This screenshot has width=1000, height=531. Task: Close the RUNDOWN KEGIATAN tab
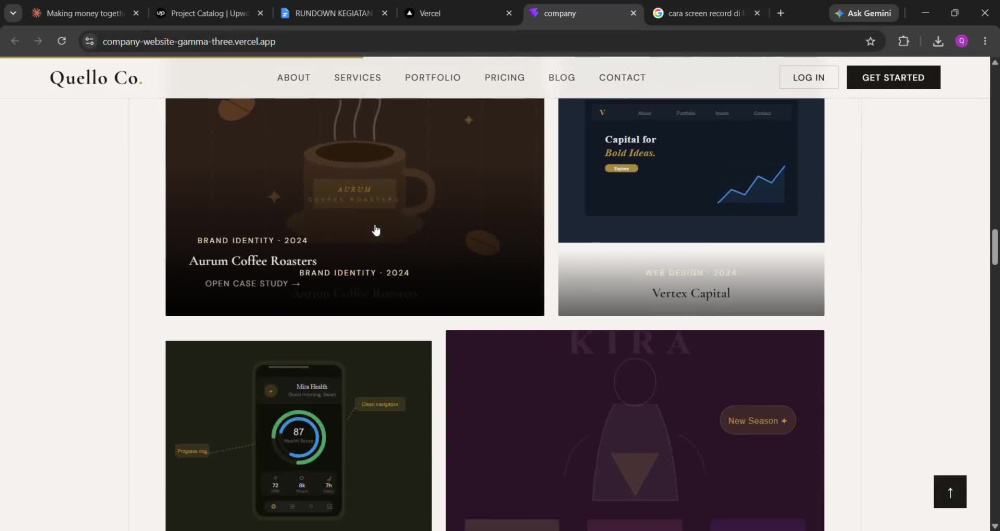385,13
